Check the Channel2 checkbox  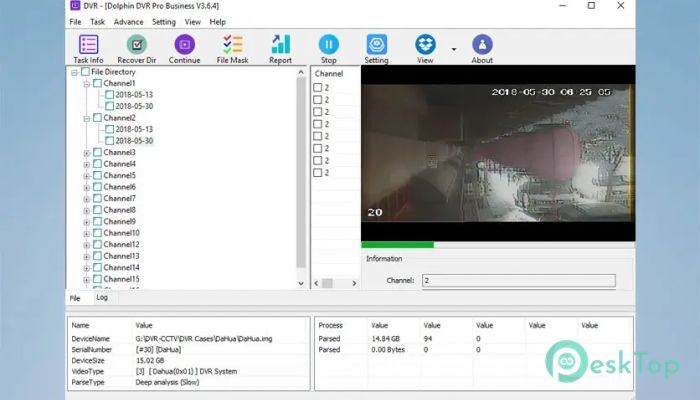pyautogui.click(x=97, y=118)
